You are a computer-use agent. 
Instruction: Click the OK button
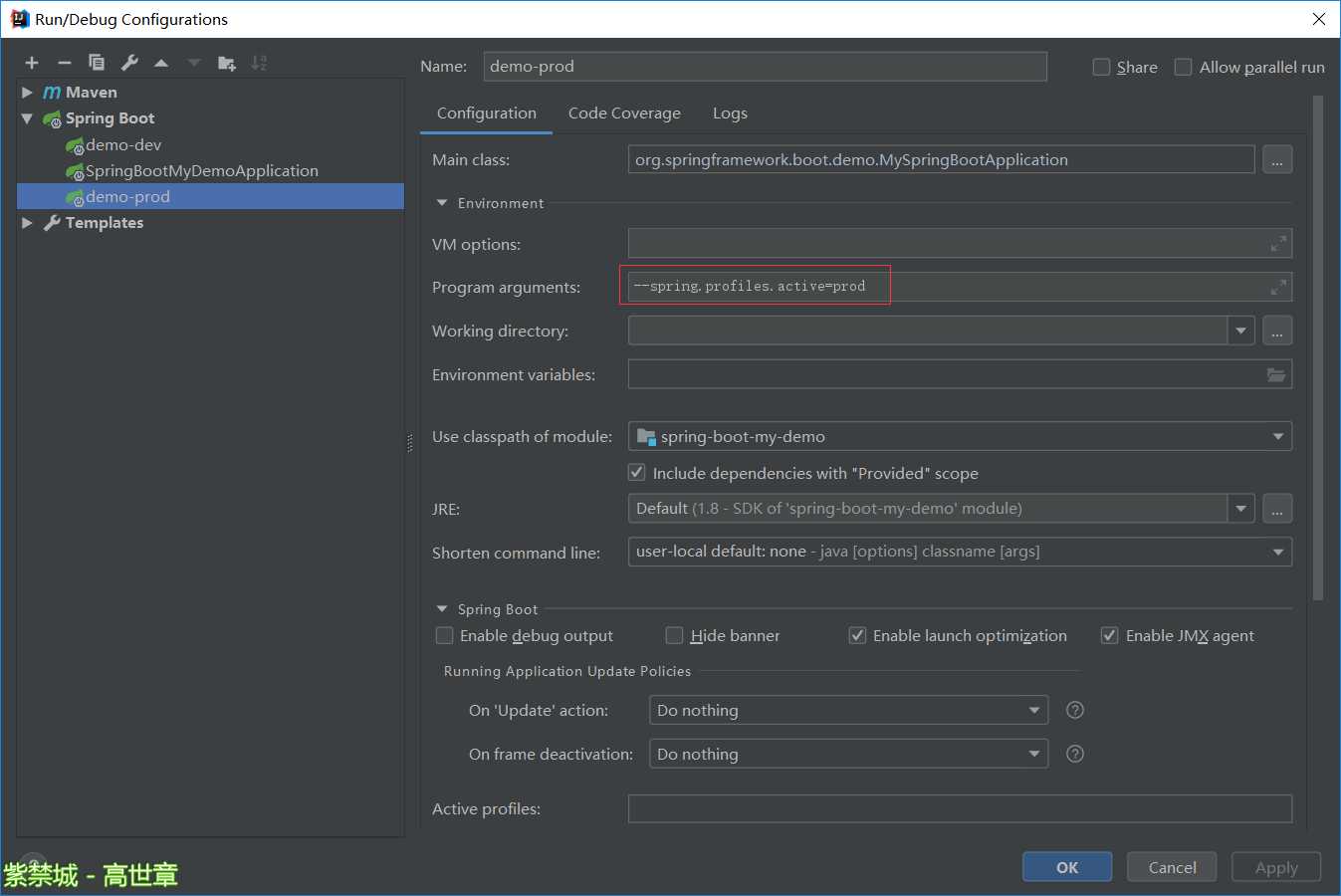pos(1067,867)
